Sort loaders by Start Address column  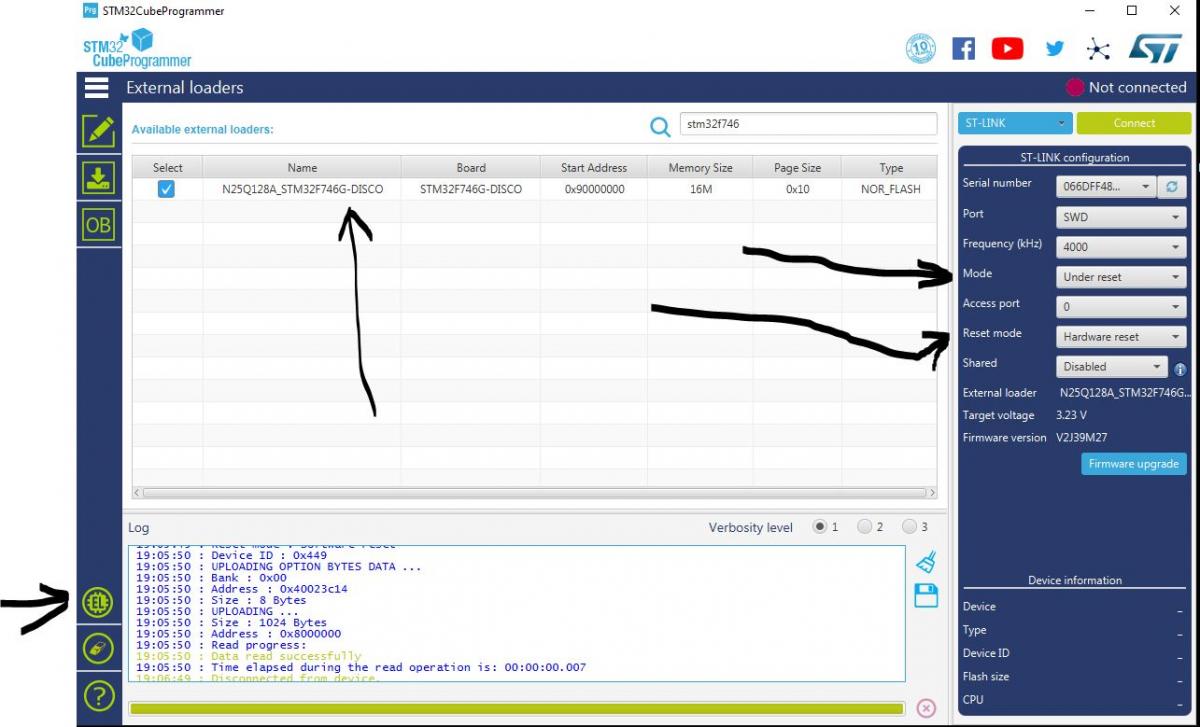[x=594, y=167]
